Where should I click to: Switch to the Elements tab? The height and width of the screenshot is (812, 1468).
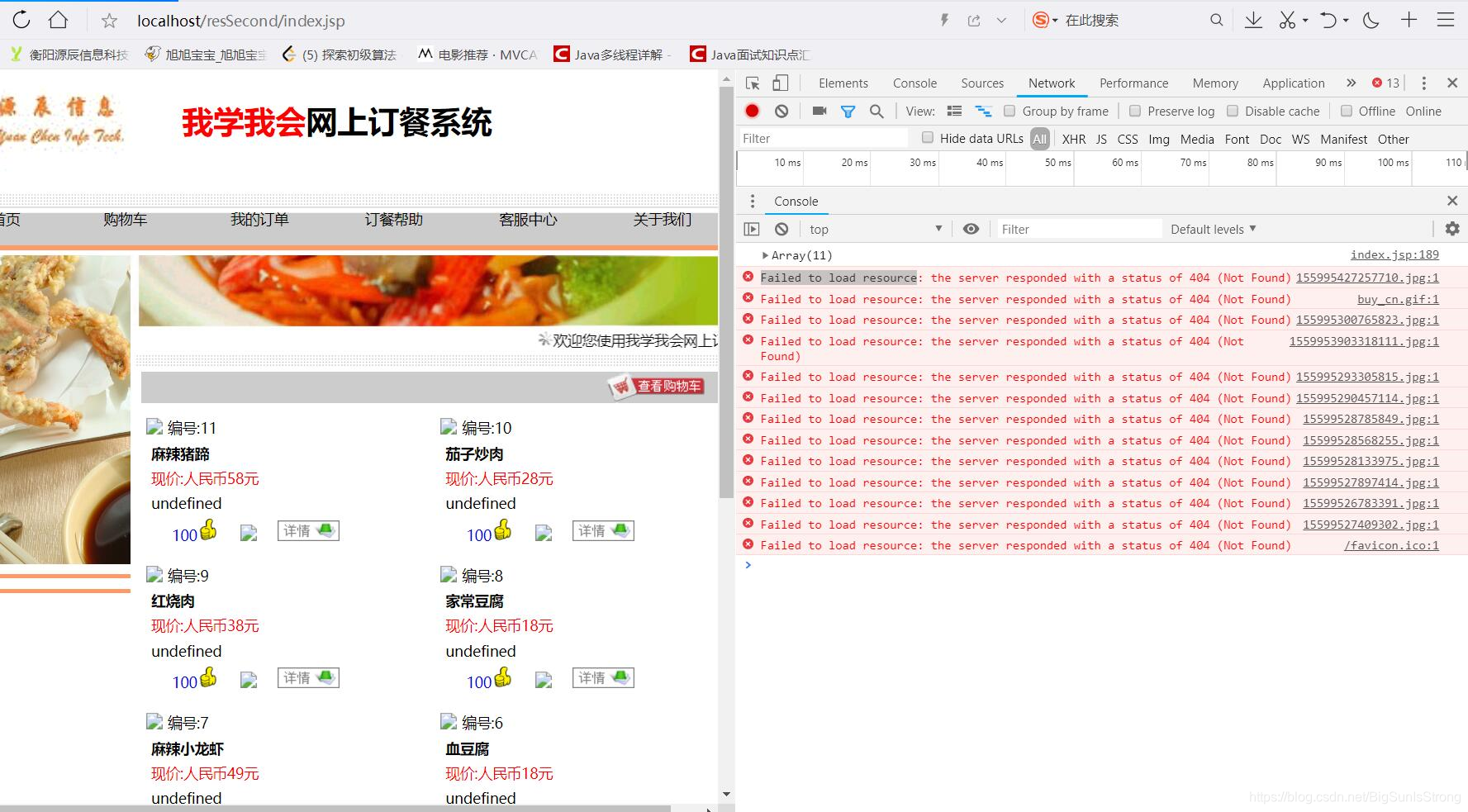pyautogui.click(x=843, y=83)
